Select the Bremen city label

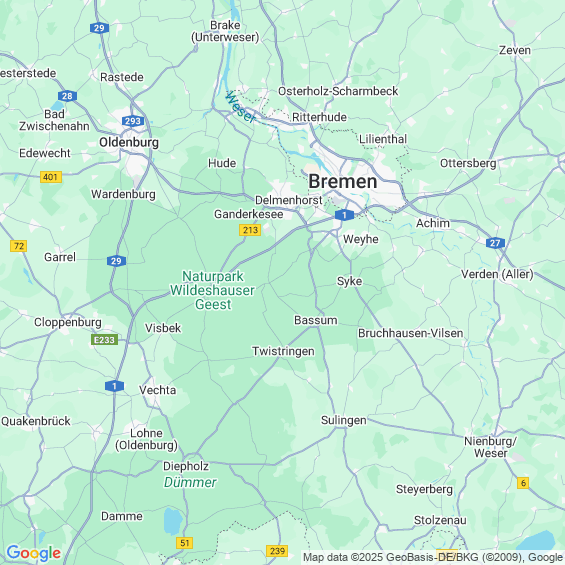[x=343, y=181]
